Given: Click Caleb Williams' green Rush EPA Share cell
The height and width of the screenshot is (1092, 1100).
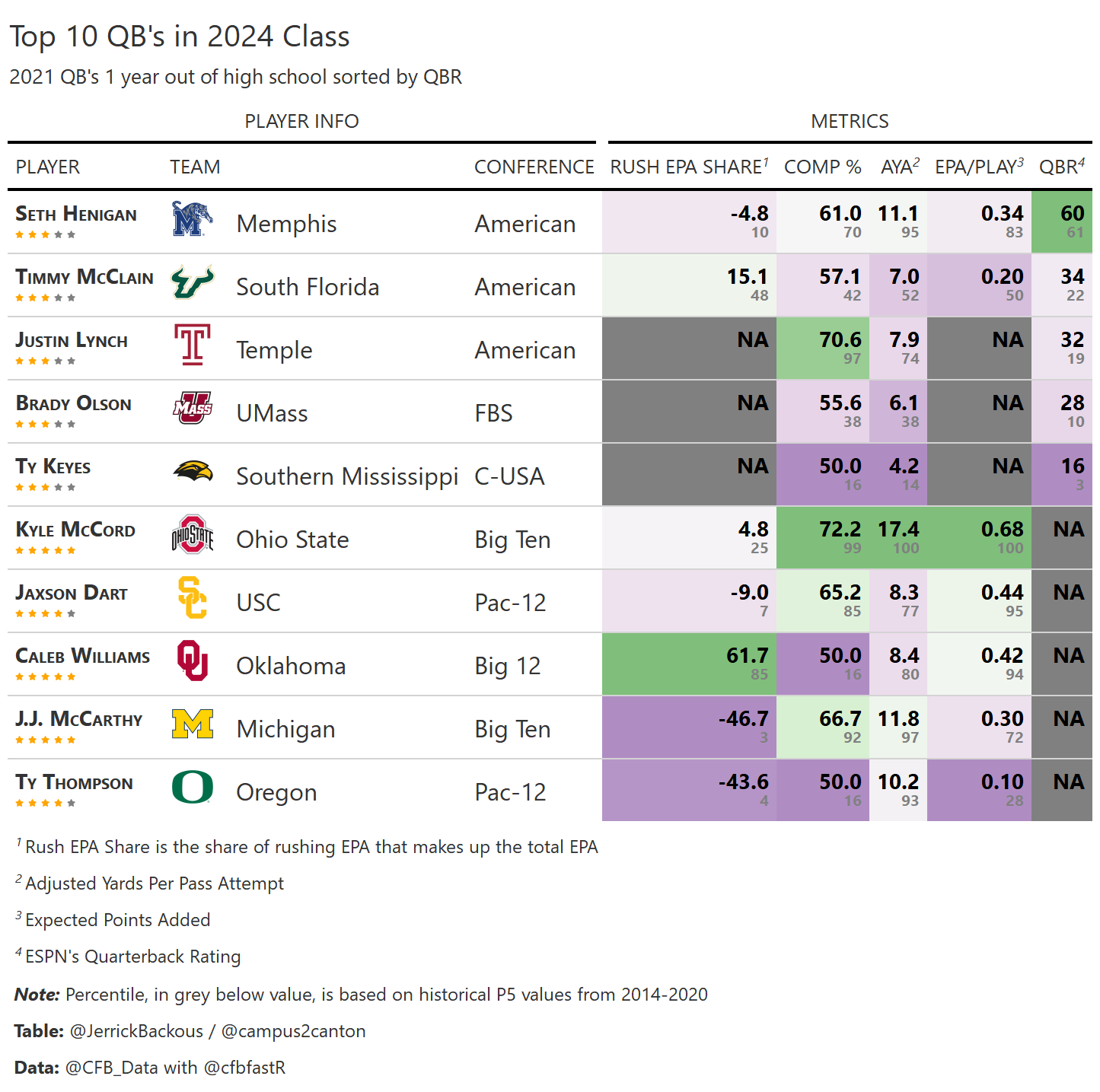Looking at the screenshot, I should click(689, 664).
